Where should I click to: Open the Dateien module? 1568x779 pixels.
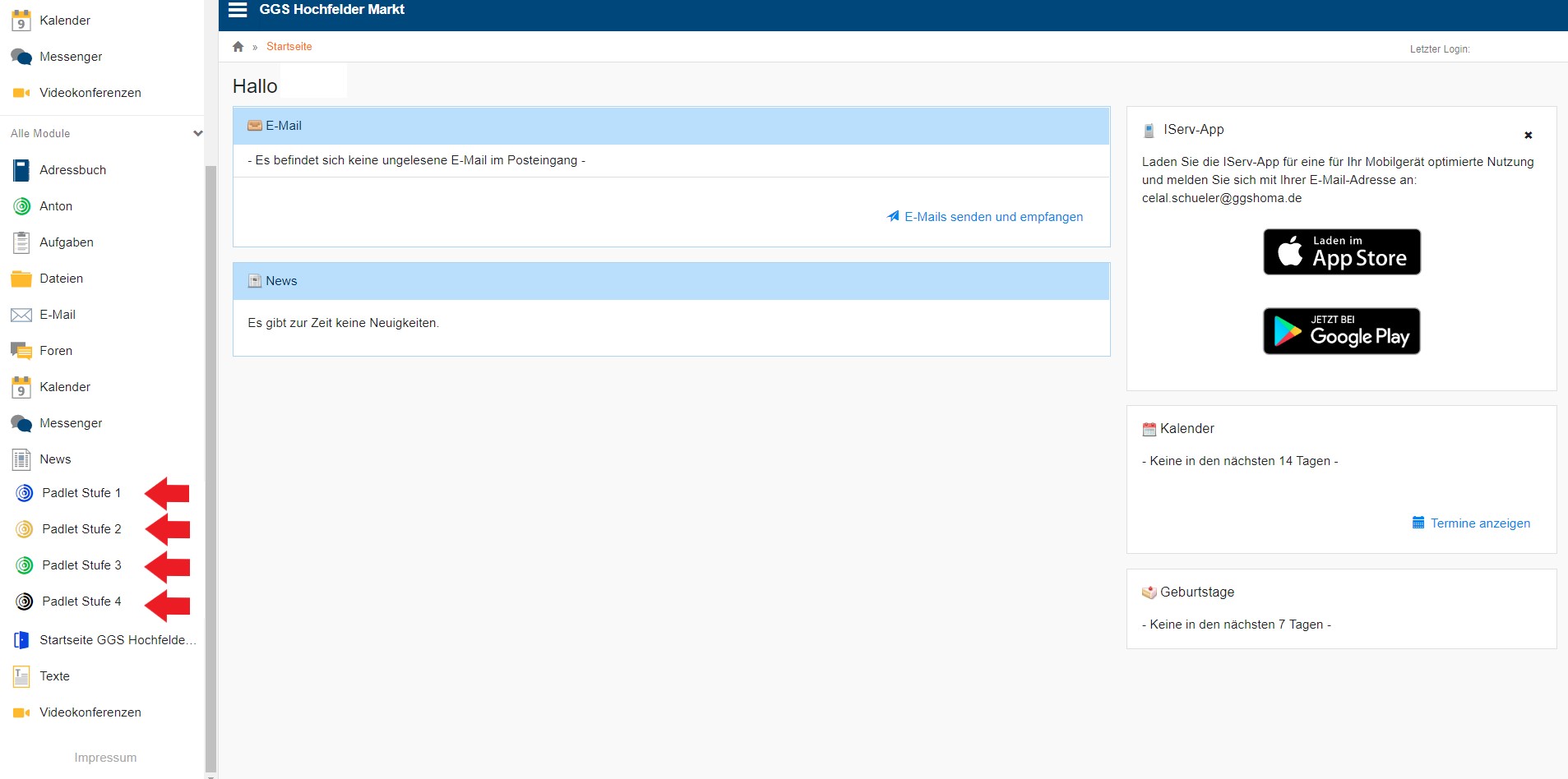coord(61,279)
